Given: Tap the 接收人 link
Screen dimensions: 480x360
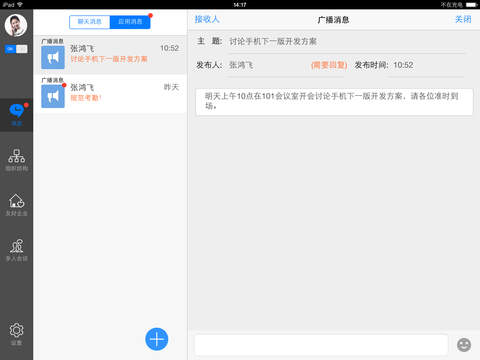Looking at the screenshot, I should point(207,19).
